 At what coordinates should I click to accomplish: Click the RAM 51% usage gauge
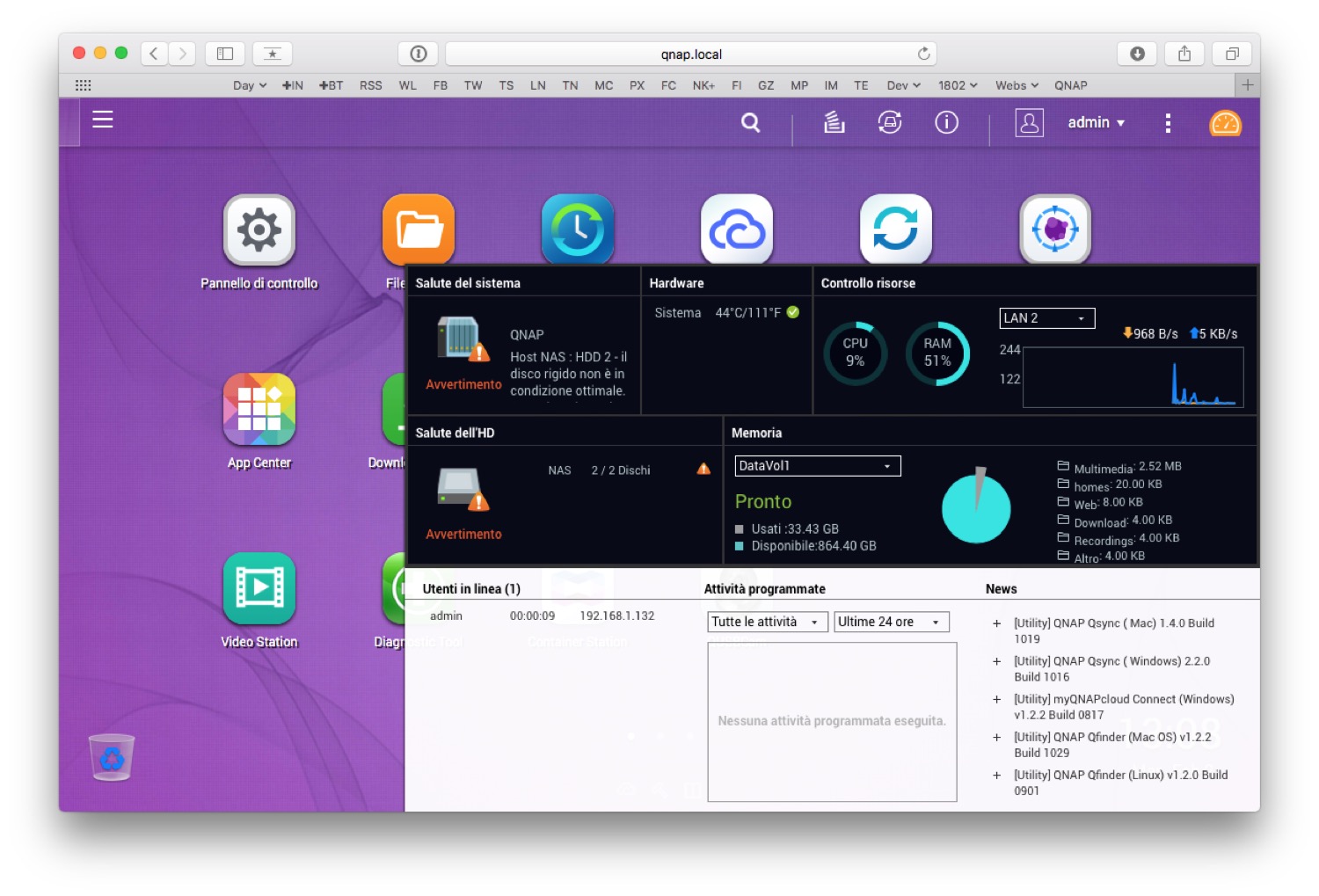coord(937,353)
